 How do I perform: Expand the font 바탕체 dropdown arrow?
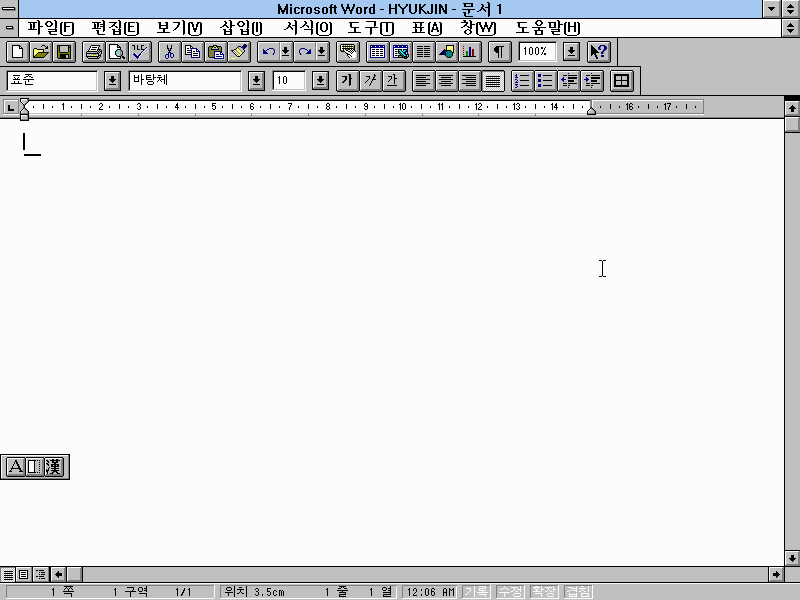[256, 81]
